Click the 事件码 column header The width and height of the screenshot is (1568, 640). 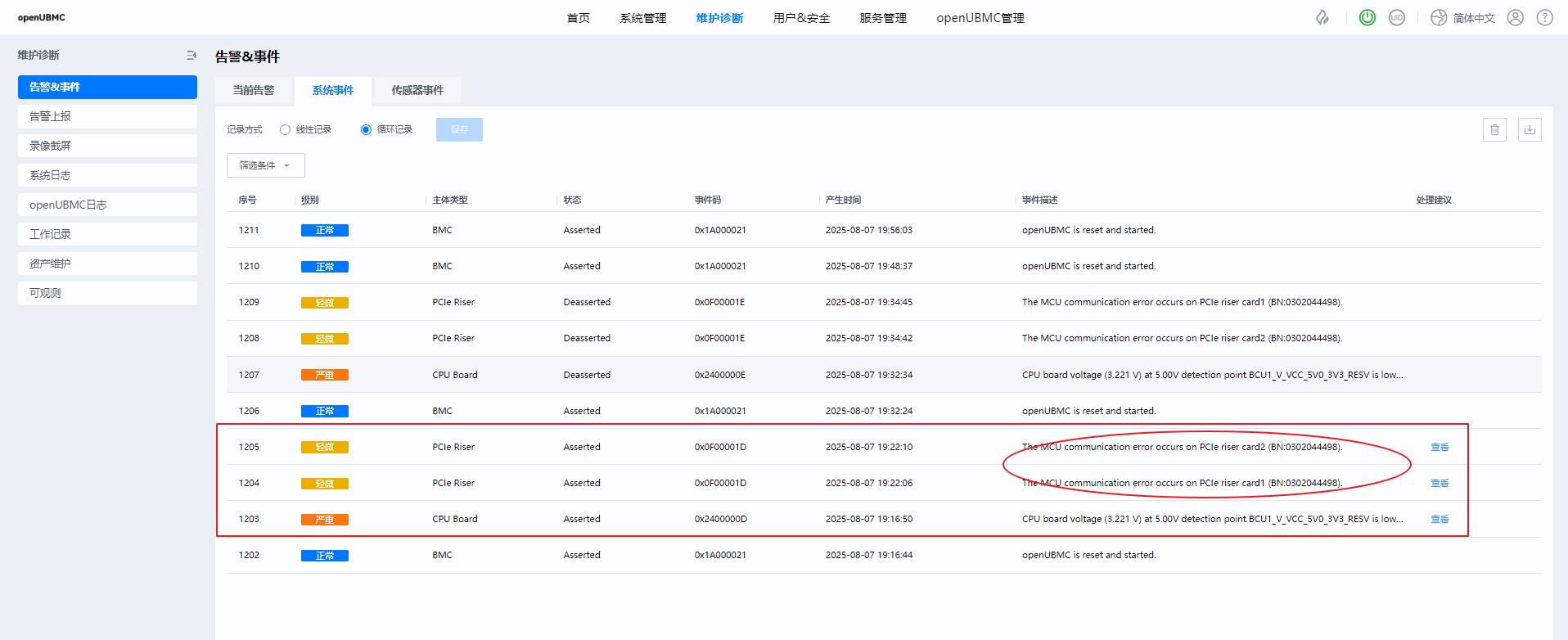pyautogui.click(x=708, y=200)
